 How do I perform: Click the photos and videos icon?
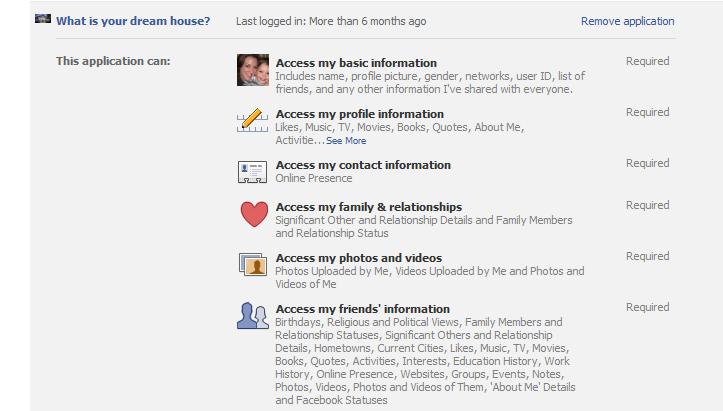(x=252, y=265)
